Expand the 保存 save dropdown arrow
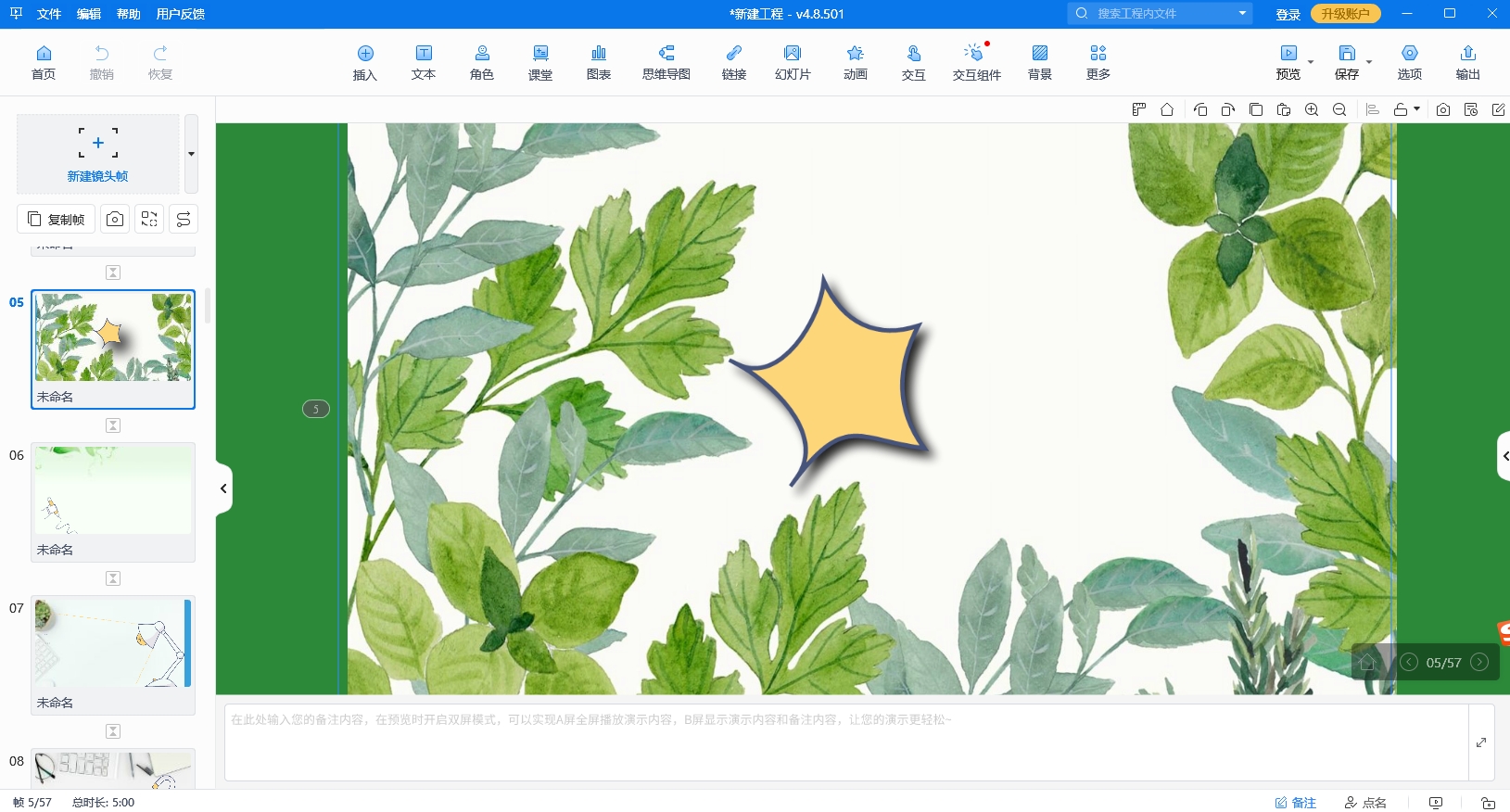1510x812 pixels. pos(1369,62)
